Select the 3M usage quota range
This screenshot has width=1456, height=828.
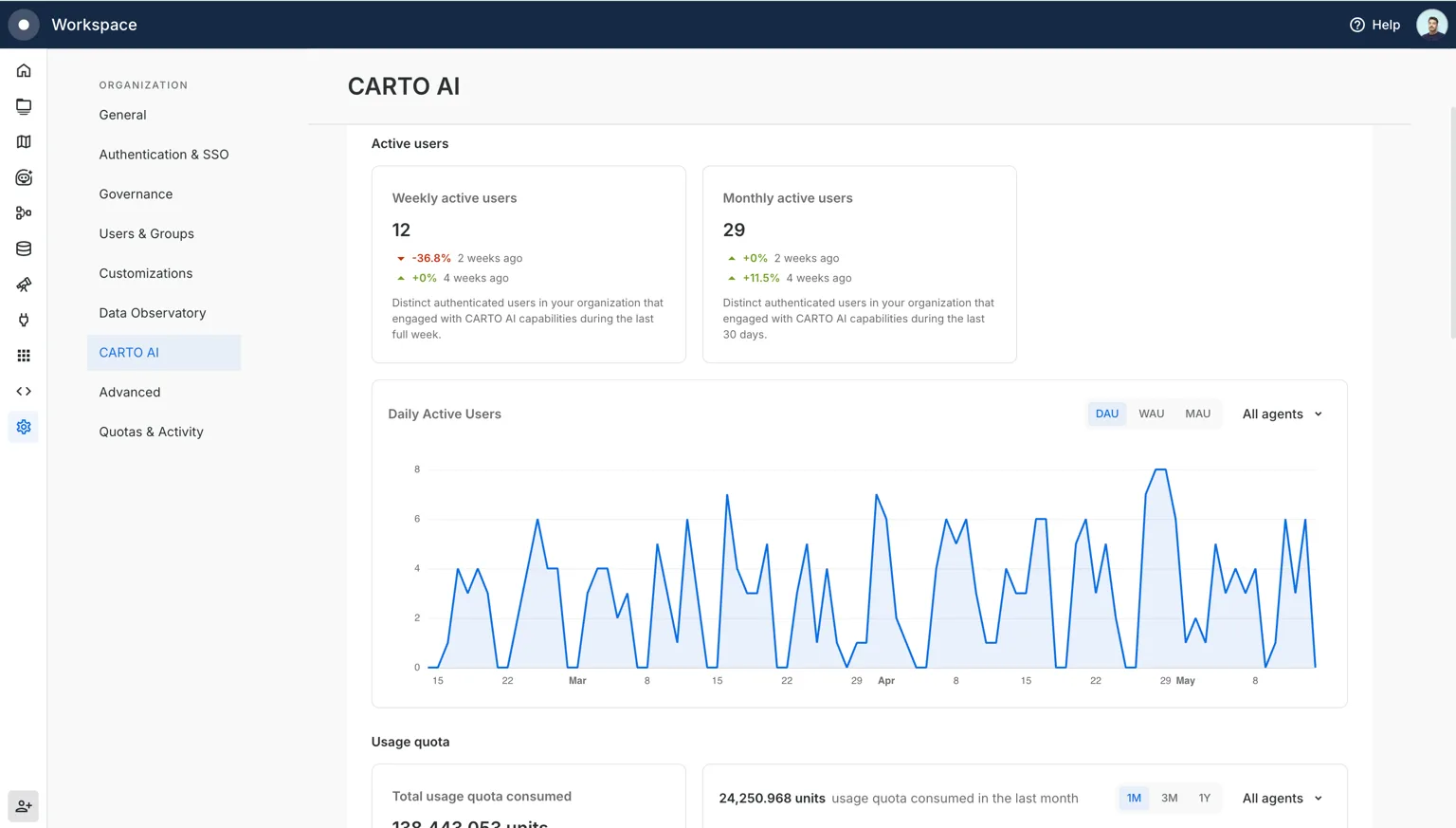(x=1169, y=798)
